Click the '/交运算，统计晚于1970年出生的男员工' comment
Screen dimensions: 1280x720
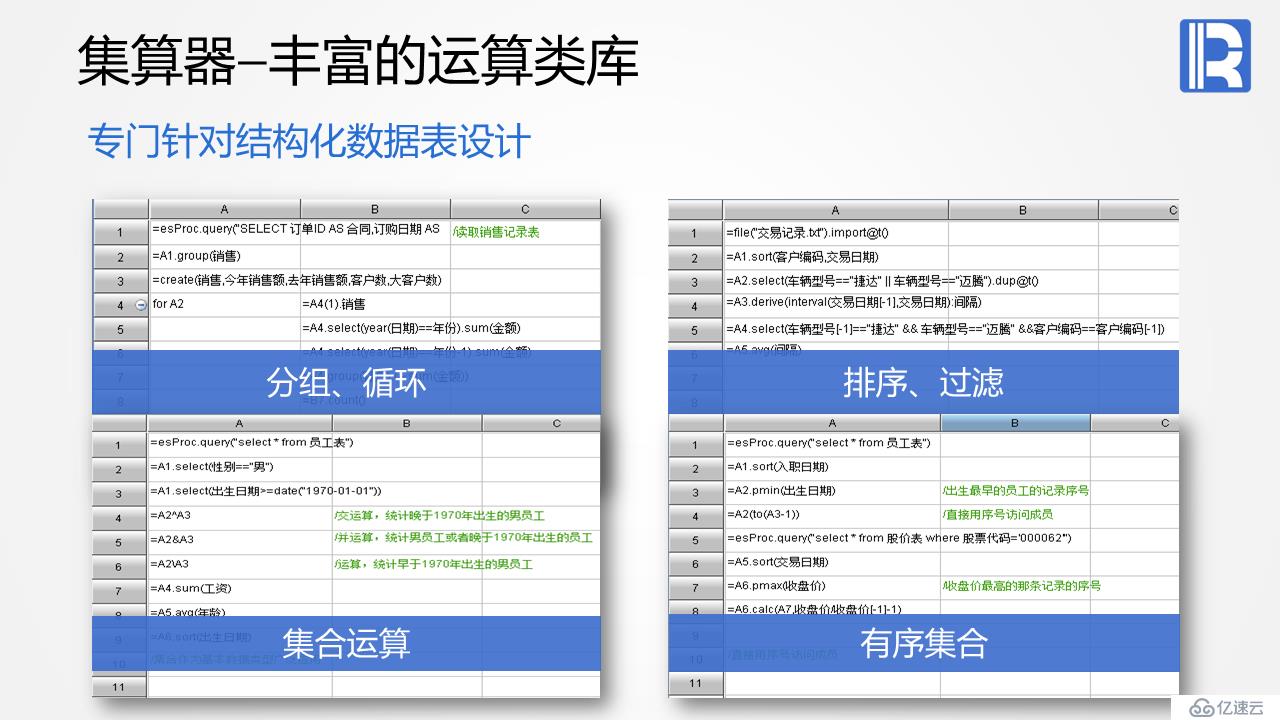439,515
